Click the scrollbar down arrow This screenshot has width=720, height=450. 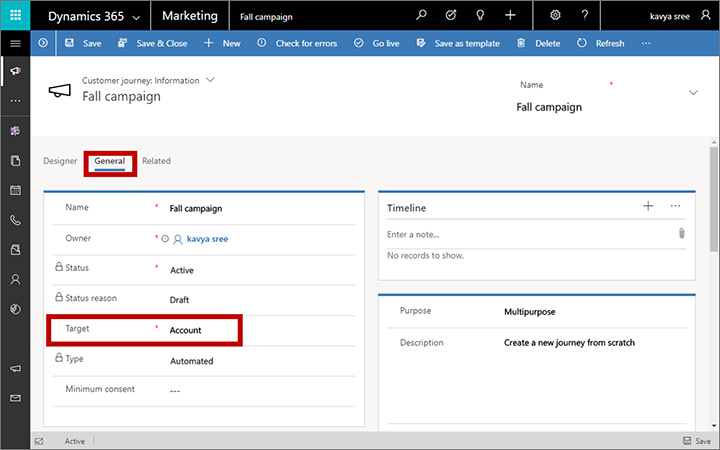click(714, 426)
